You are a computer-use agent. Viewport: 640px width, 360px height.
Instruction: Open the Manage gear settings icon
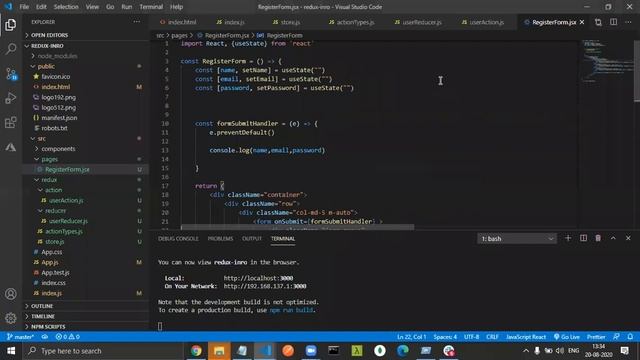11,318
